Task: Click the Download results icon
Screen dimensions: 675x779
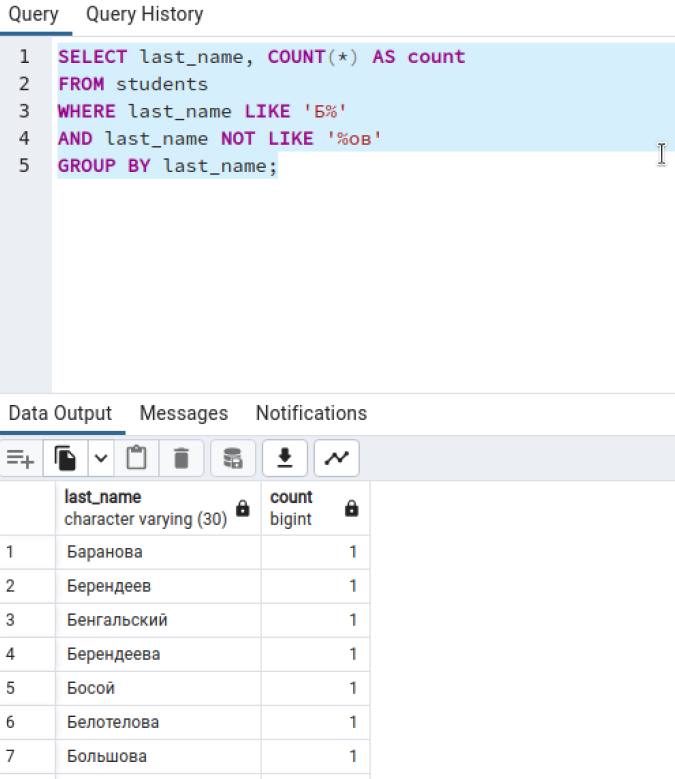Action: [x=285, y=458]
